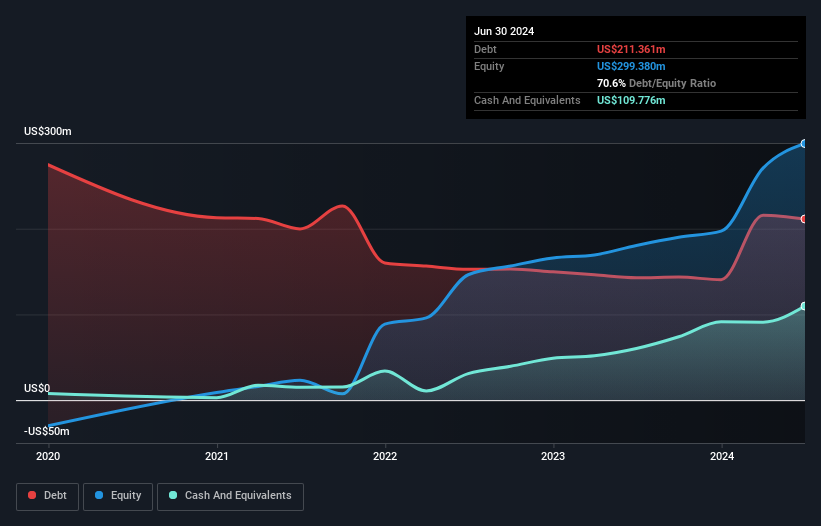This screenshot has width=821, height=526.
Task: Click Cash And Equivalents tooltip label
Action: pyautogui.click(x=527, y=100)
